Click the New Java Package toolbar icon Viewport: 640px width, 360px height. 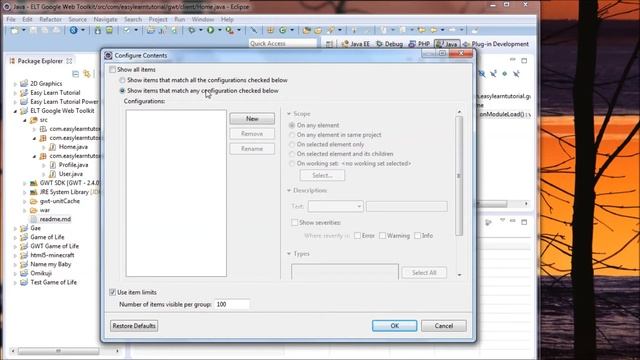click(270, 30)
